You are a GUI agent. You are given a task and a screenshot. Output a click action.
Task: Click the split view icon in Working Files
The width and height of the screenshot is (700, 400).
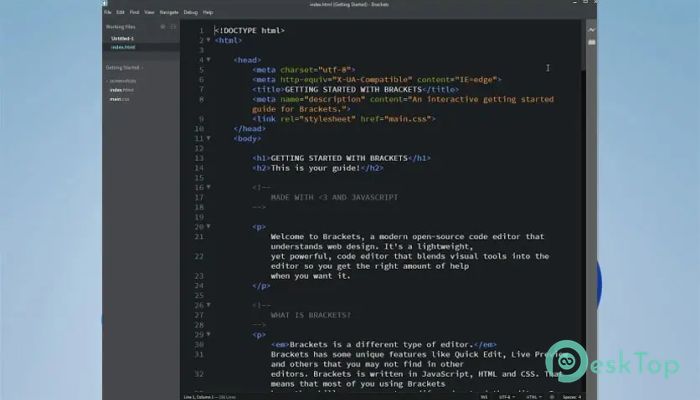(x=173, y=27)
